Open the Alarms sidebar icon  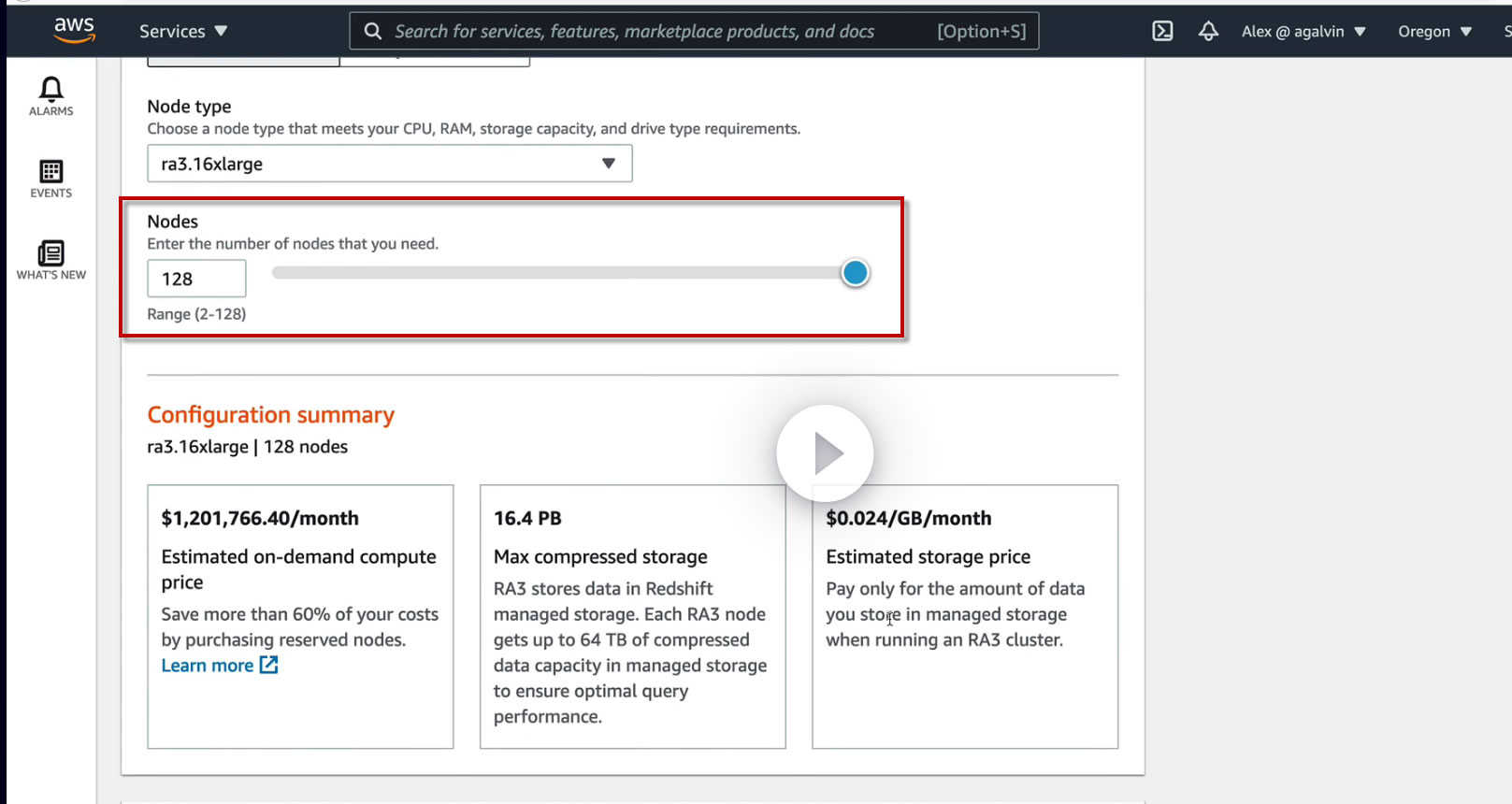coord(50,96)
